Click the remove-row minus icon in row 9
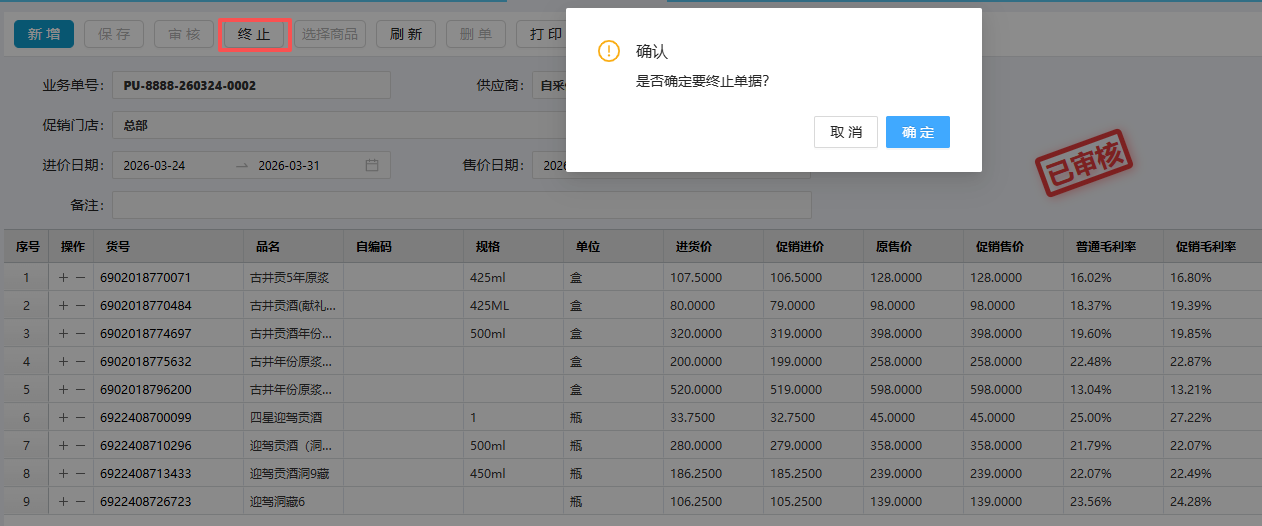 (x=80, y=501)
